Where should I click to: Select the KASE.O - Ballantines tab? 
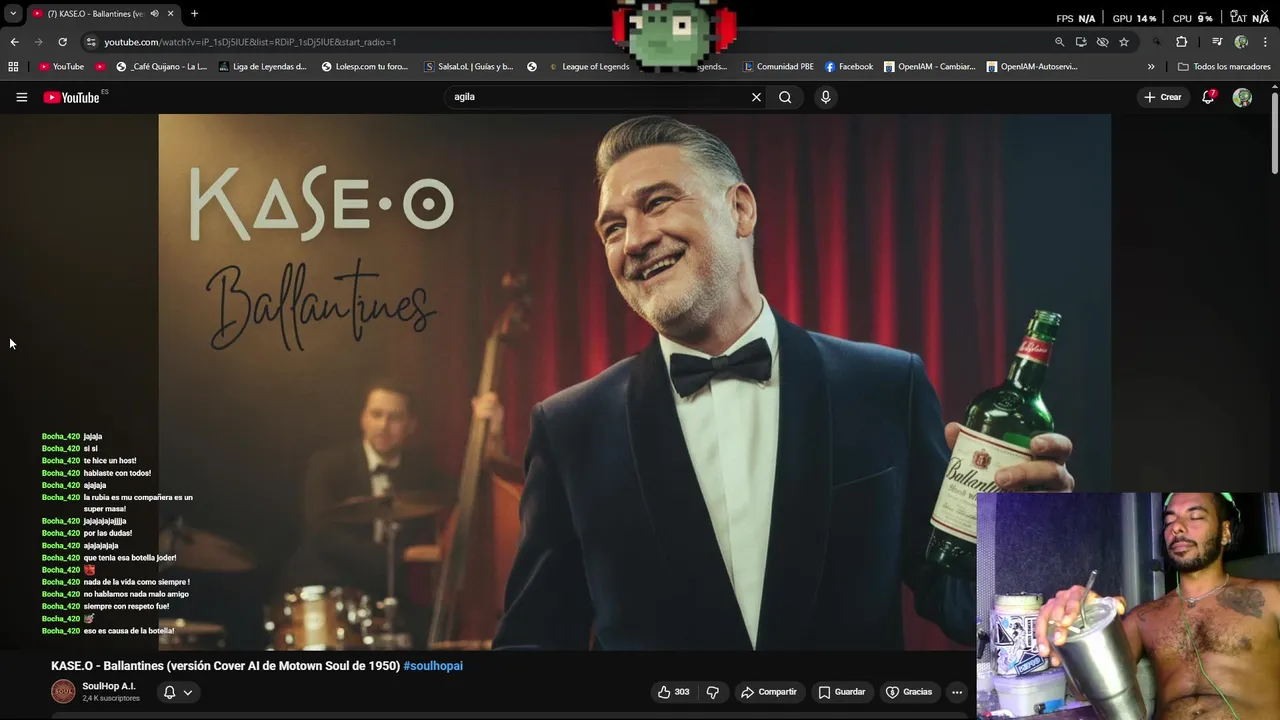[95, 14]
